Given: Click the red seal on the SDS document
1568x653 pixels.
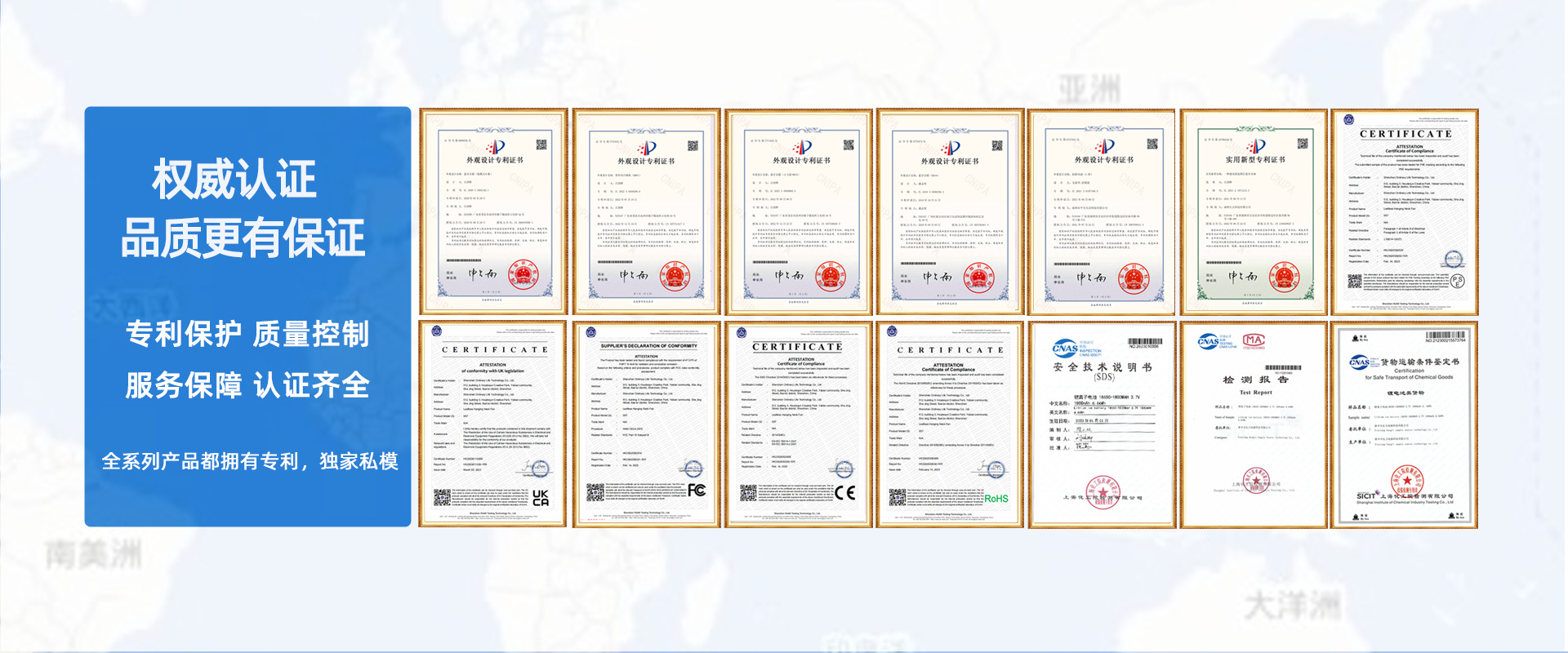Looking at the screenshot, I should pos(1103,491).
